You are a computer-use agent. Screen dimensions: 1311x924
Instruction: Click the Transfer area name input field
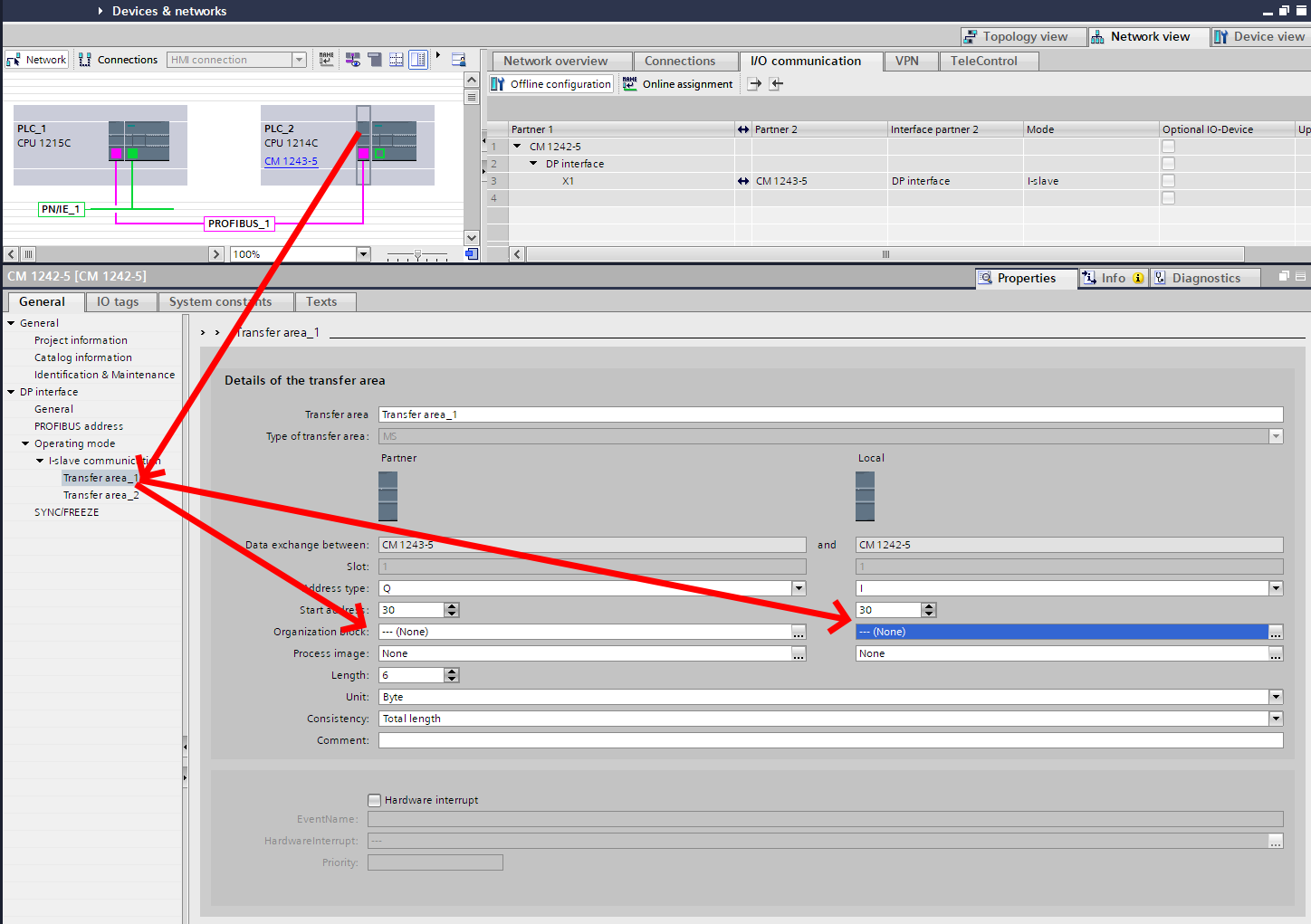tap(830, 414)
